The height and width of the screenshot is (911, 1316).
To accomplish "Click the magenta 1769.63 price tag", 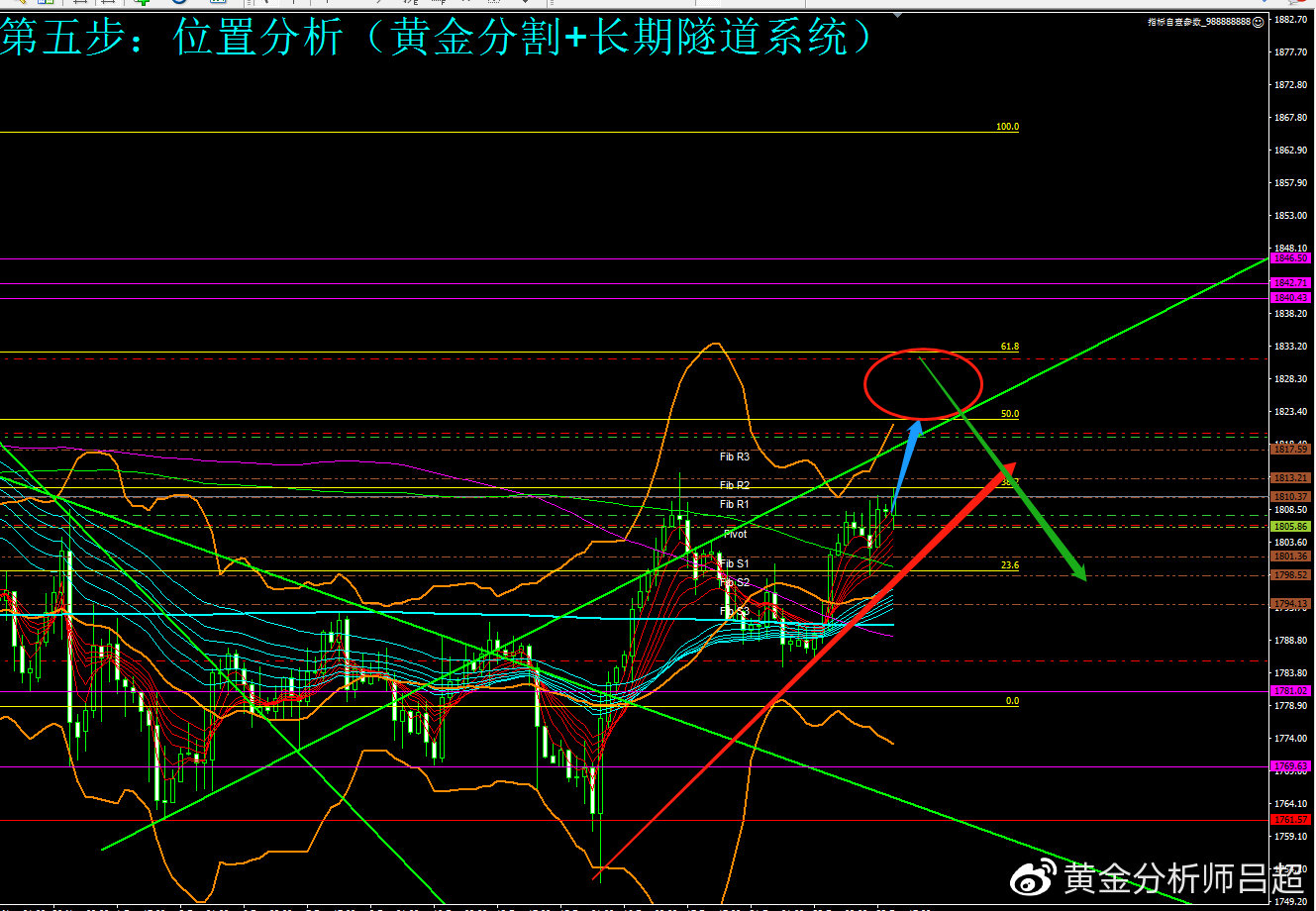I will pos(1293,766).
